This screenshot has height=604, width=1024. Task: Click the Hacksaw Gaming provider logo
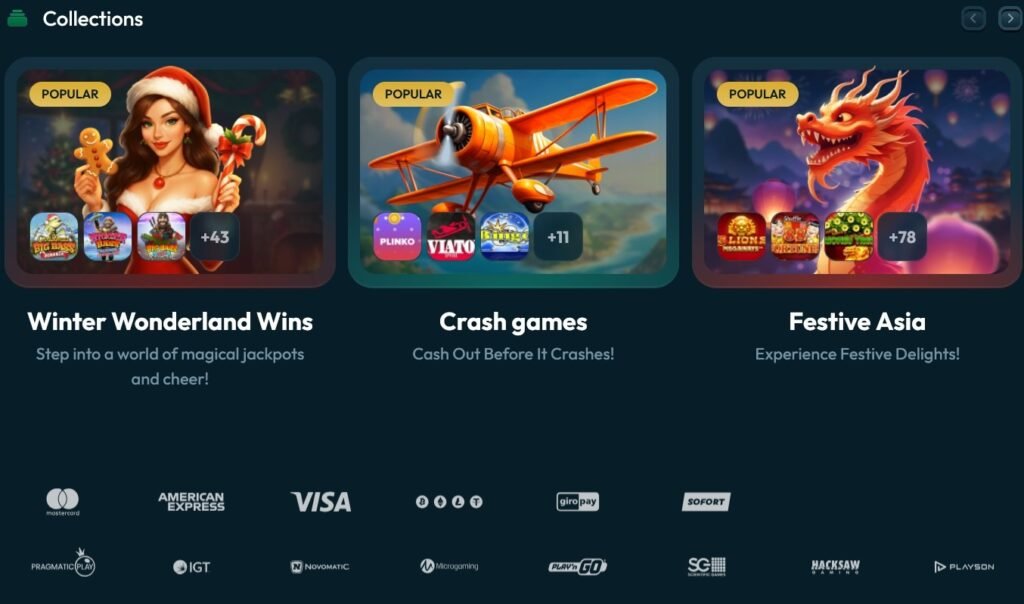coord(835,566)
